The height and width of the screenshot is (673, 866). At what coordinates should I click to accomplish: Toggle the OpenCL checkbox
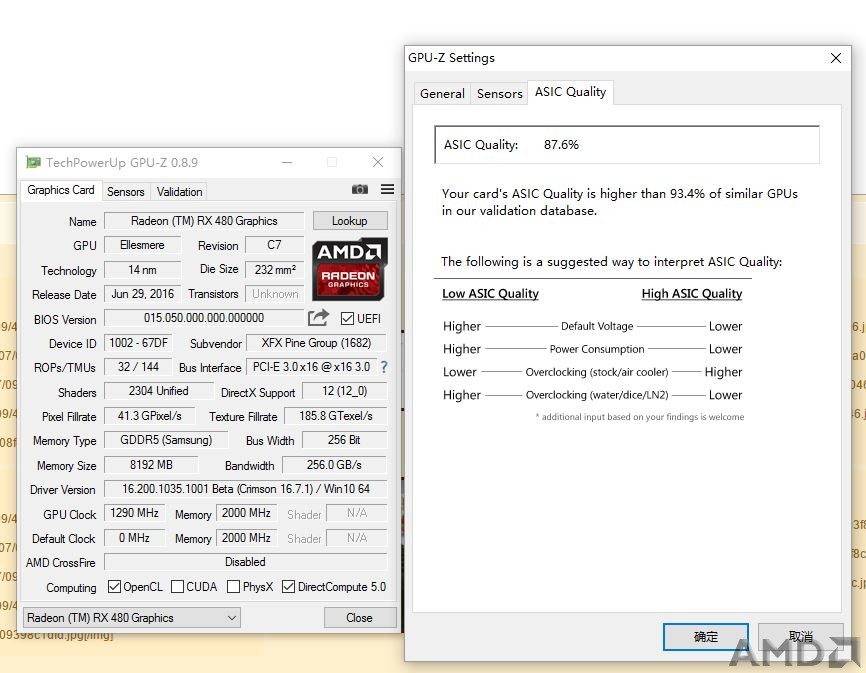114,586
